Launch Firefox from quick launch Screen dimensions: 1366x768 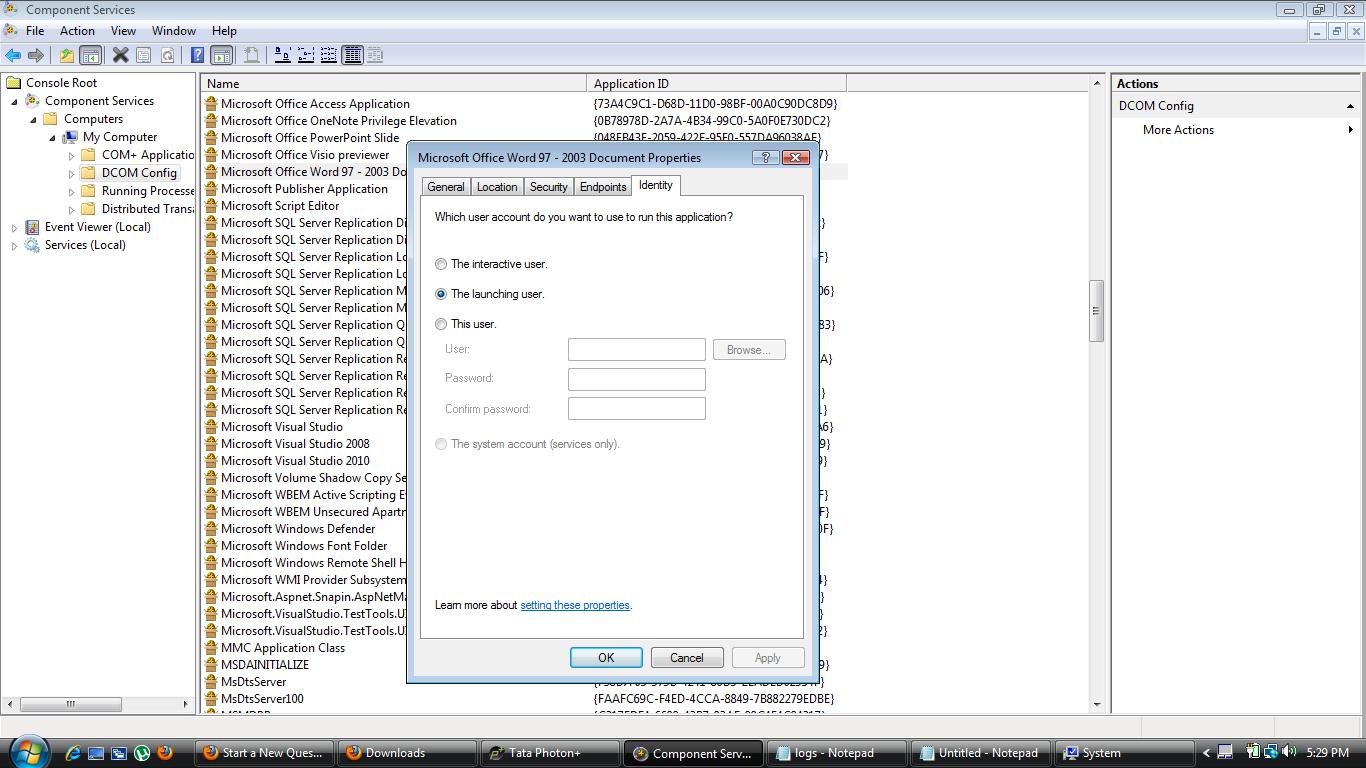(x=165, y=753)
